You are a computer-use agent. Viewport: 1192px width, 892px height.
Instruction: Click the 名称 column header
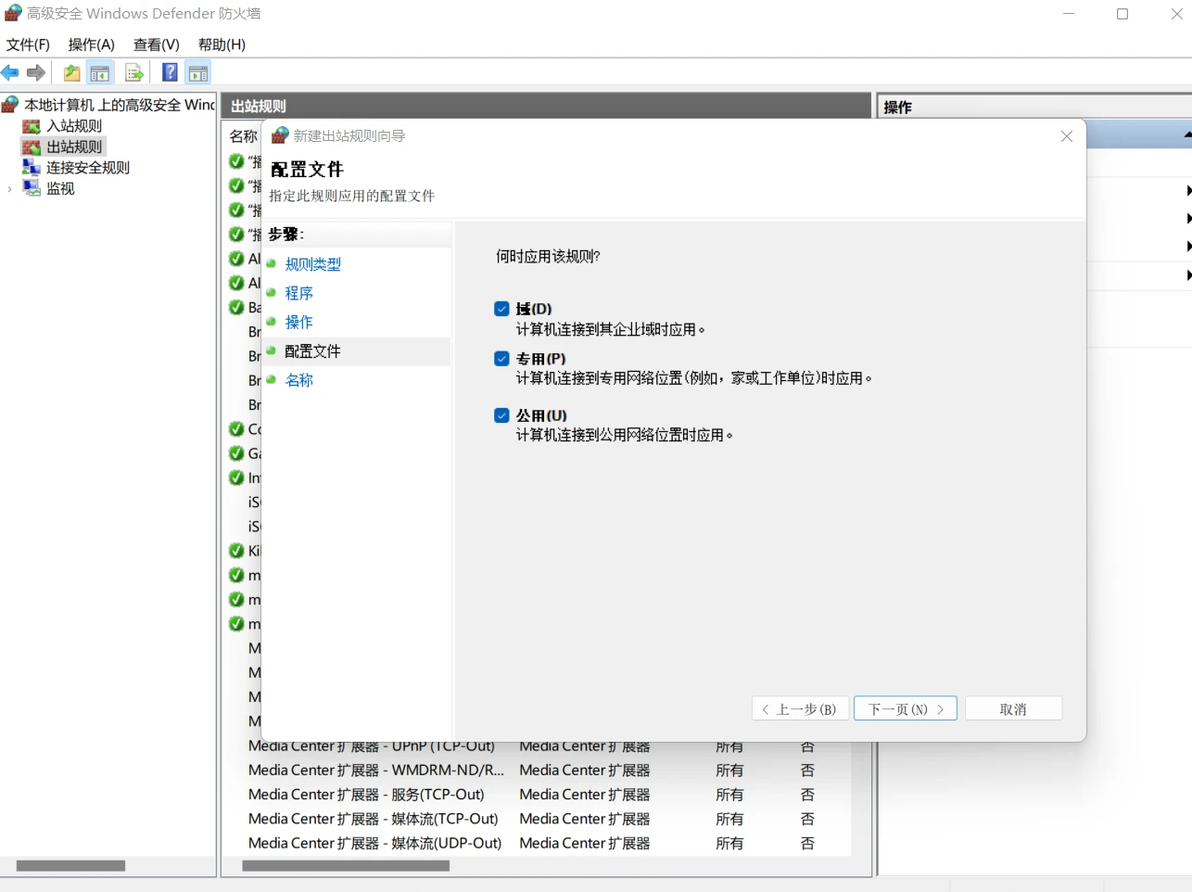243,136
